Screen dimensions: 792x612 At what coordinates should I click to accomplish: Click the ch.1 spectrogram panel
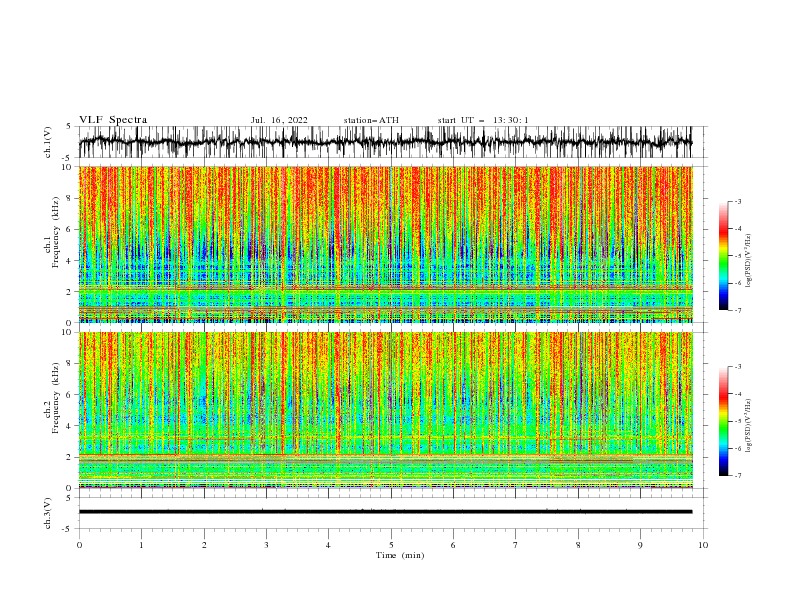[386, 244]
